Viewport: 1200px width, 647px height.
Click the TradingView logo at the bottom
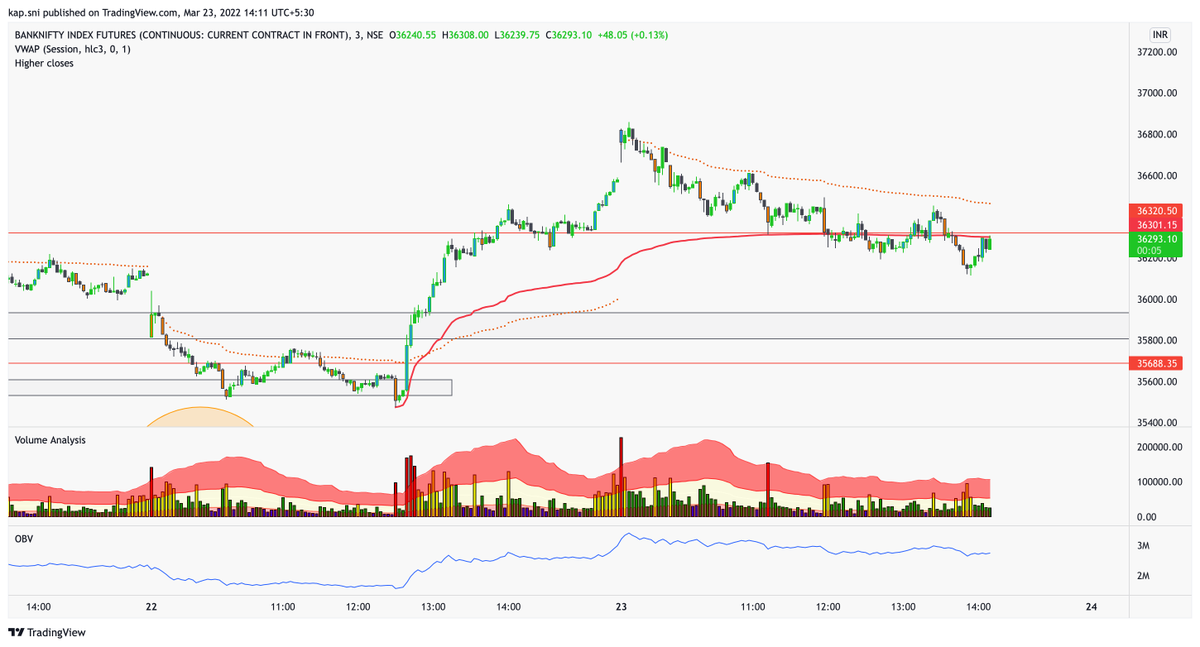click(47, 632)
